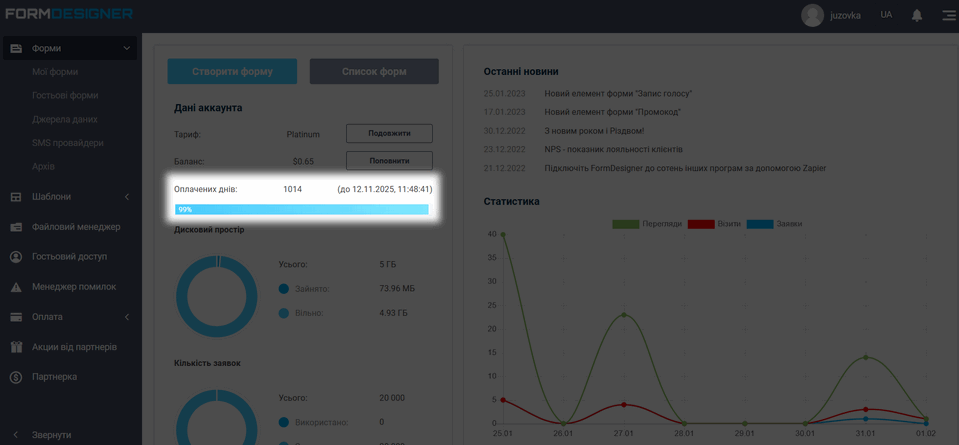959x445 pixels.
Task: Click the Guest access icon
Action: tap(16, 257)
